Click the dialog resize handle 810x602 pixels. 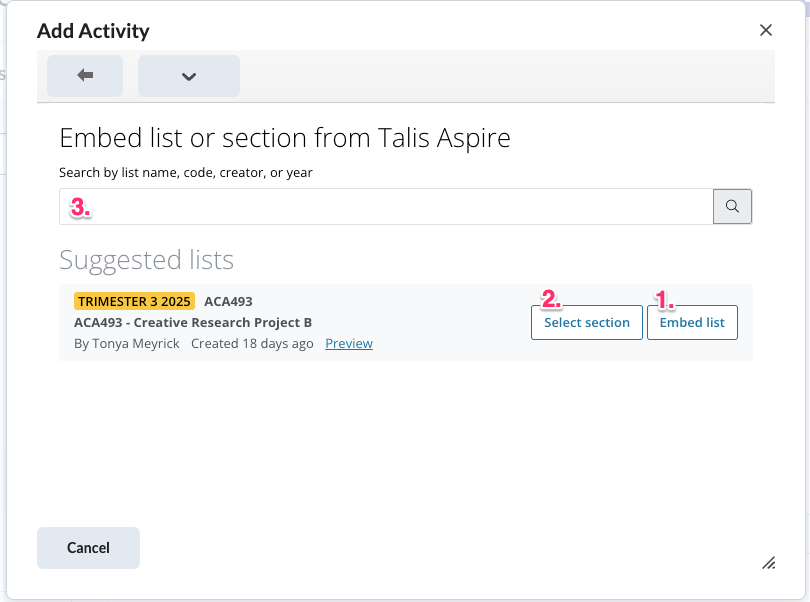tap(768, 563)
